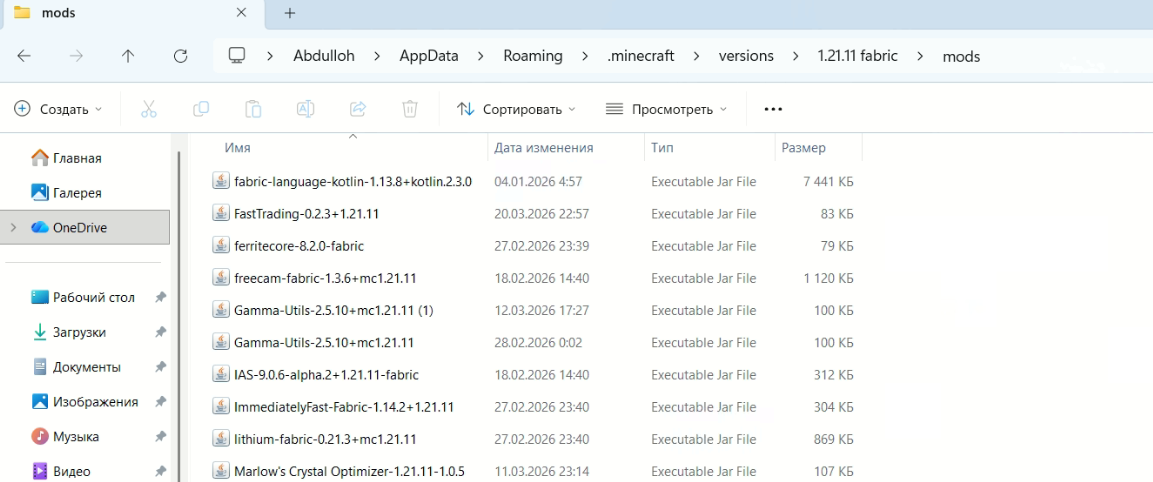Click the Copy icon in toolbar
Viewport: 1153px width, 482px height.
pyautogui.click(x=201, y=109)
